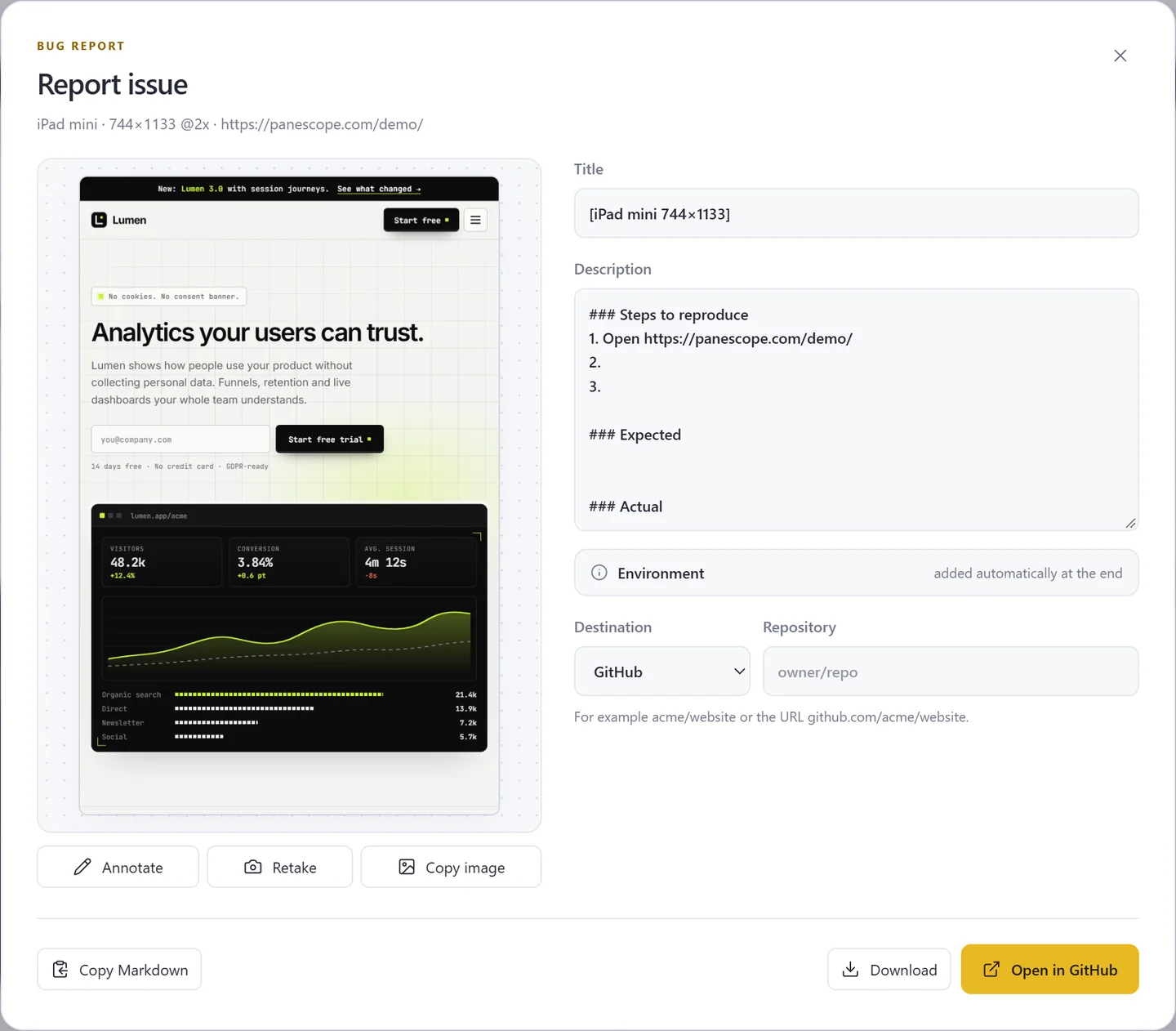The image size is (1176, 1031).
Task: Click into the Description text area
Action: pyautogui.click(x=856, y=409)
